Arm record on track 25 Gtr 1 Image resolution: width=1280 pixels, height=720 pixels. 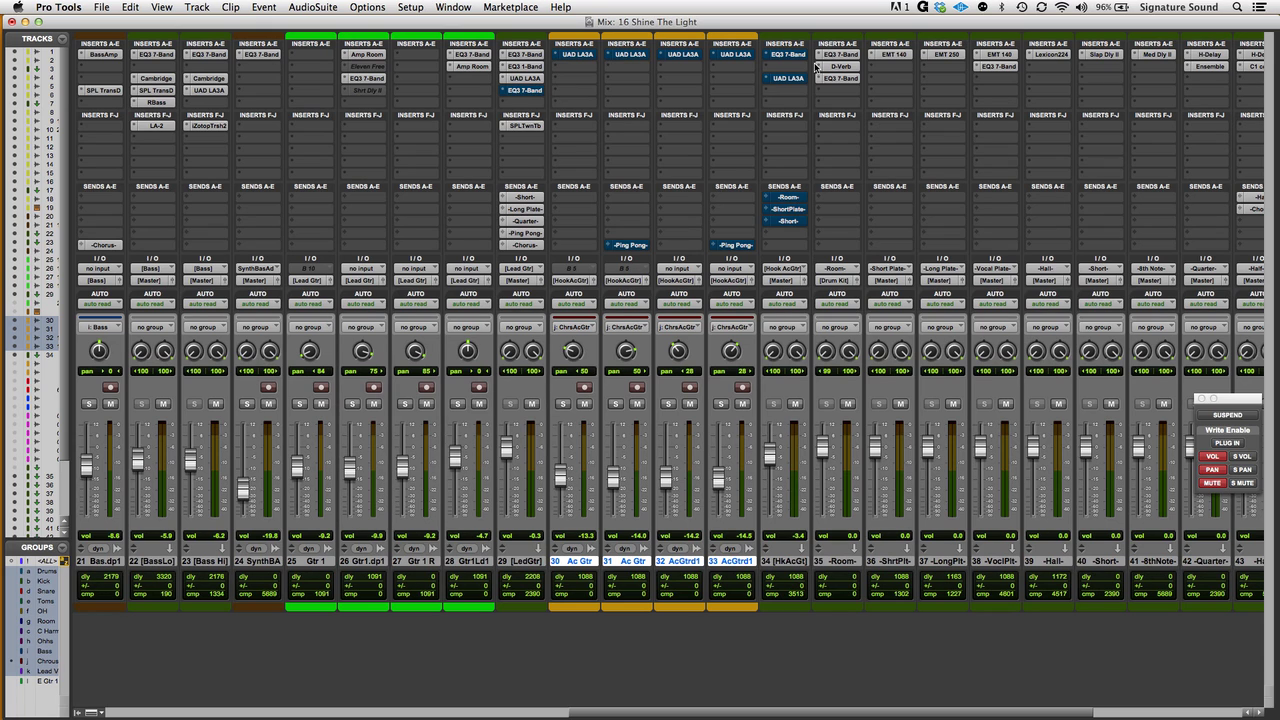coord(321,387)
